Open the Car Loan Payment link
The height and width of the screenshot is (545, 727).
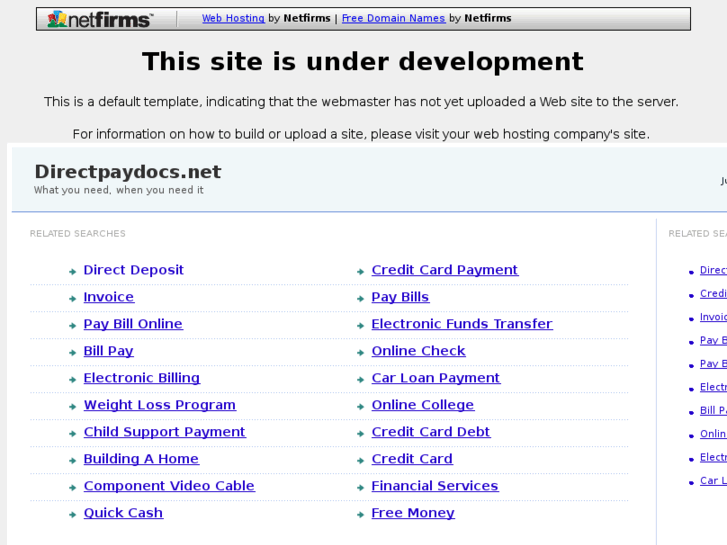(436, 378)
